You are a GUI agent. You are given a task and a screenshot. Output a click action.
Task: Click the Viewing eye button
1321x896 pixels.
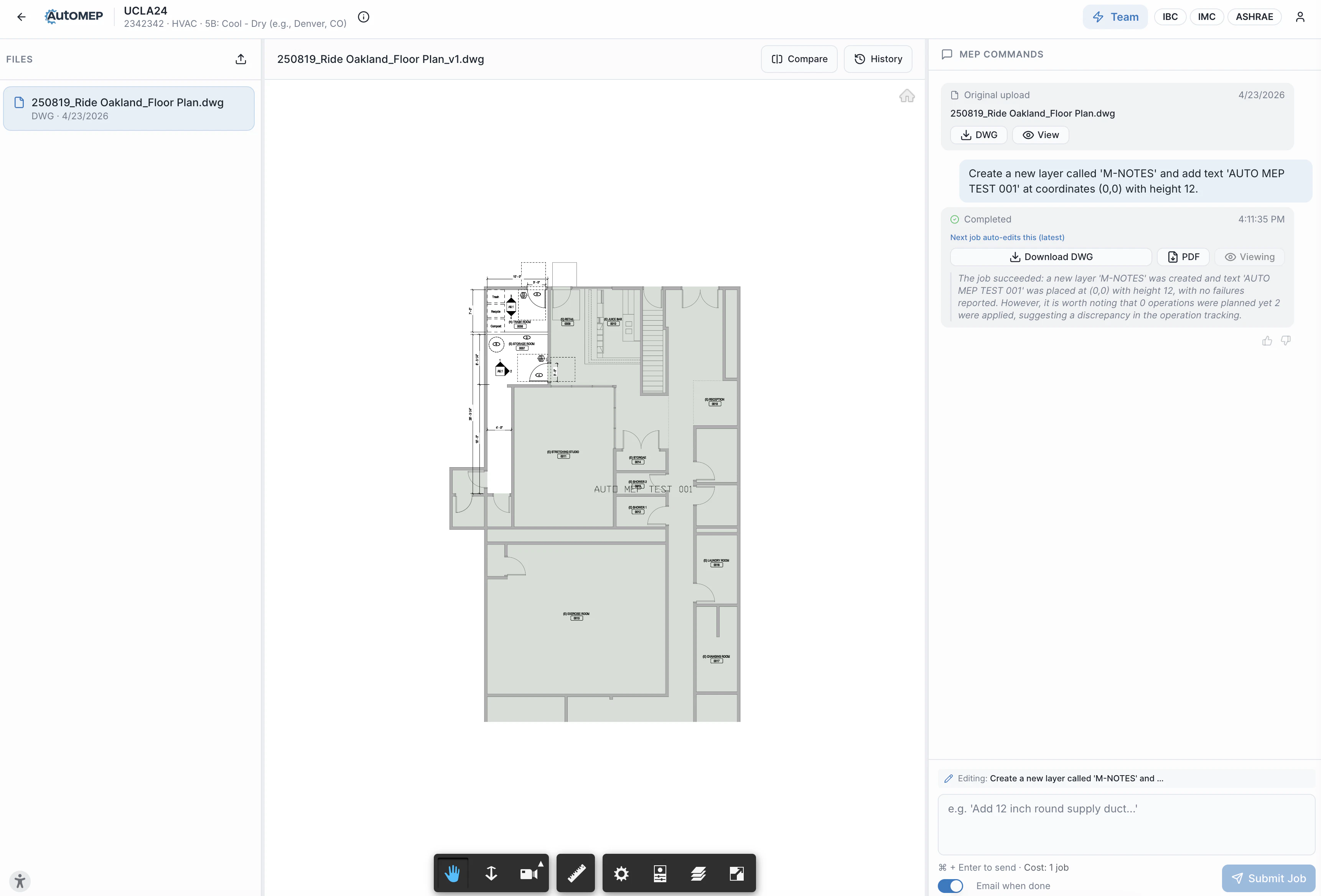click(x=1249, y=257)
